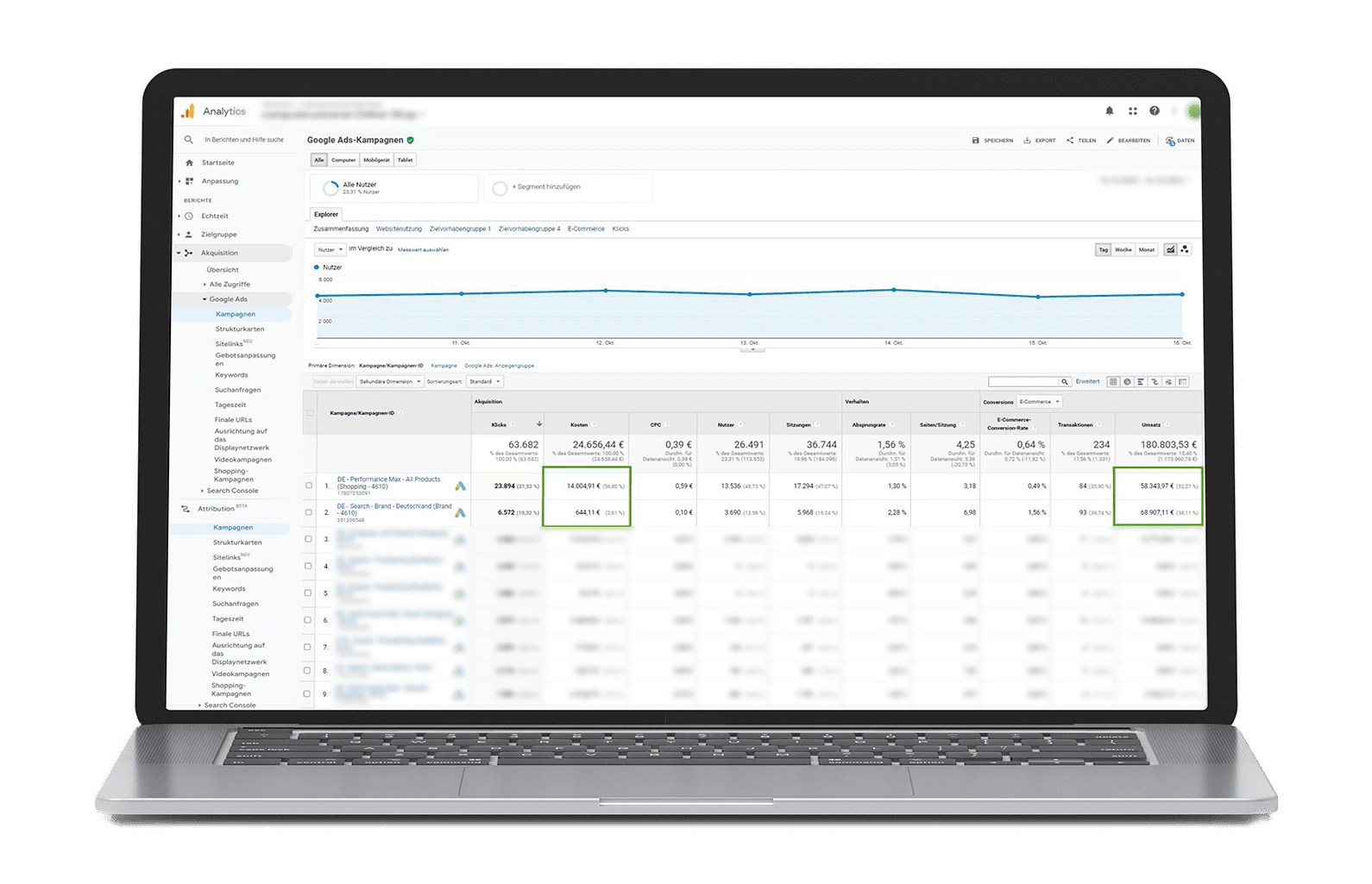Screen dimensions: 1372x884
Task: Click the sidebar search magnifier icon
Action: (188, 140)
